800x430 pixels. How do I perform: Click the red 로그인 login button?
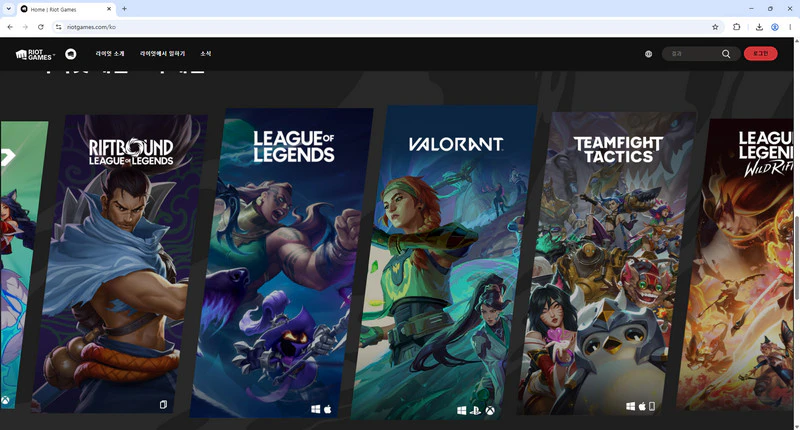pos(760,54)
